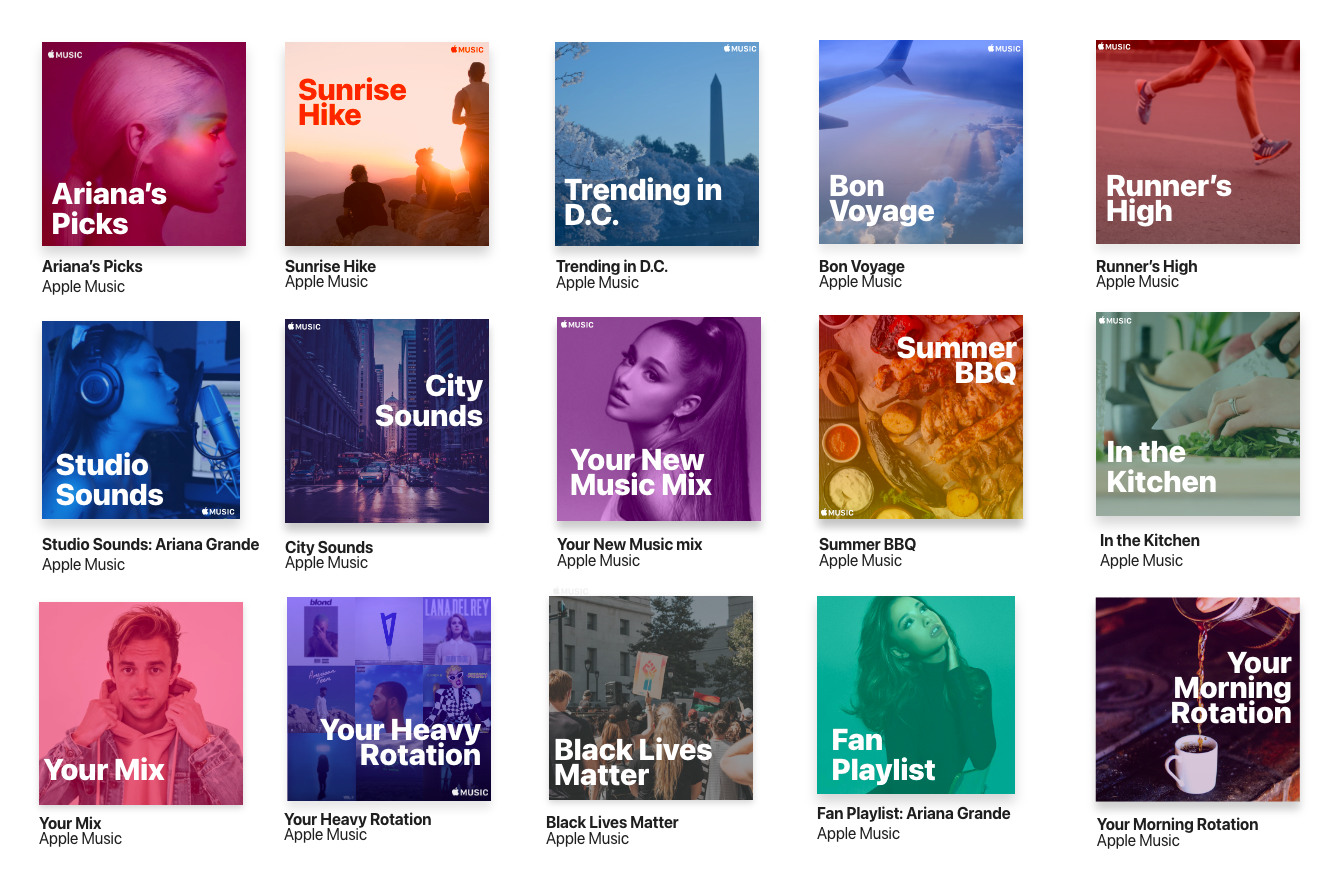Viewport: 1339px width, 890px height.
Task: Click the "Bon Voyage" title below its cover
Action: tap(862, 267)
